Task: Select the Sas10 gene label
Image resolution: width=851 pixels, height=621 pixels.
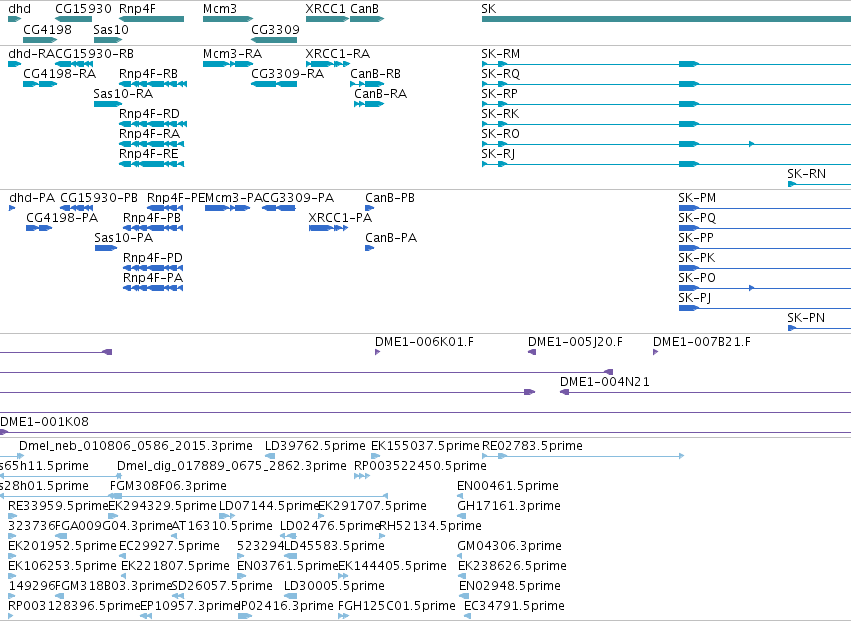Action: pyautogui.click(x=111, y=29)
